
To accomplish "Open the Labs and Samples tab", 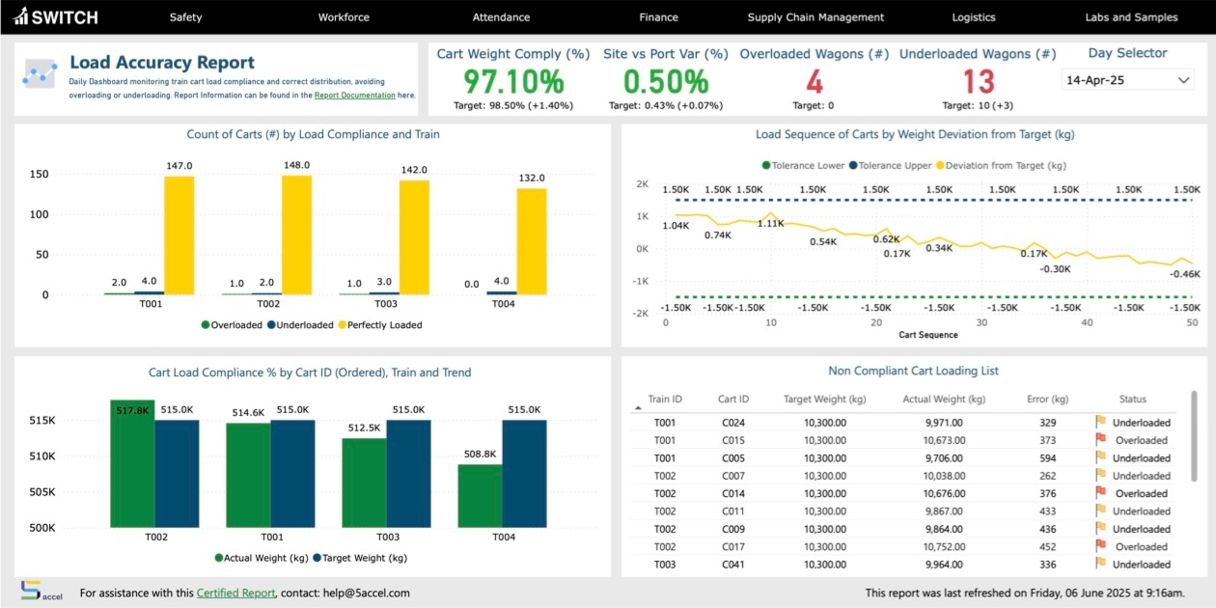I will click(x=1131, y=17).
